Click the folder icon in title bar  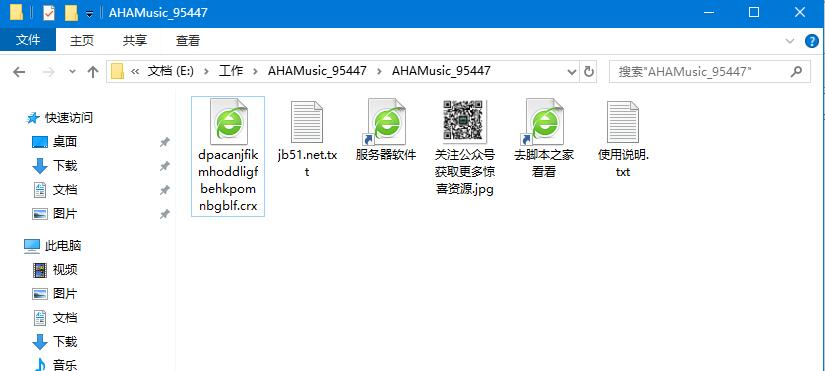[x=16, y=12]
